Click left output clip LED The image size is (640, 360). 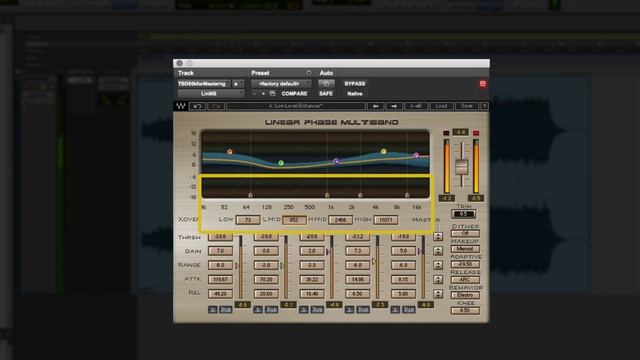coord(446,133)
